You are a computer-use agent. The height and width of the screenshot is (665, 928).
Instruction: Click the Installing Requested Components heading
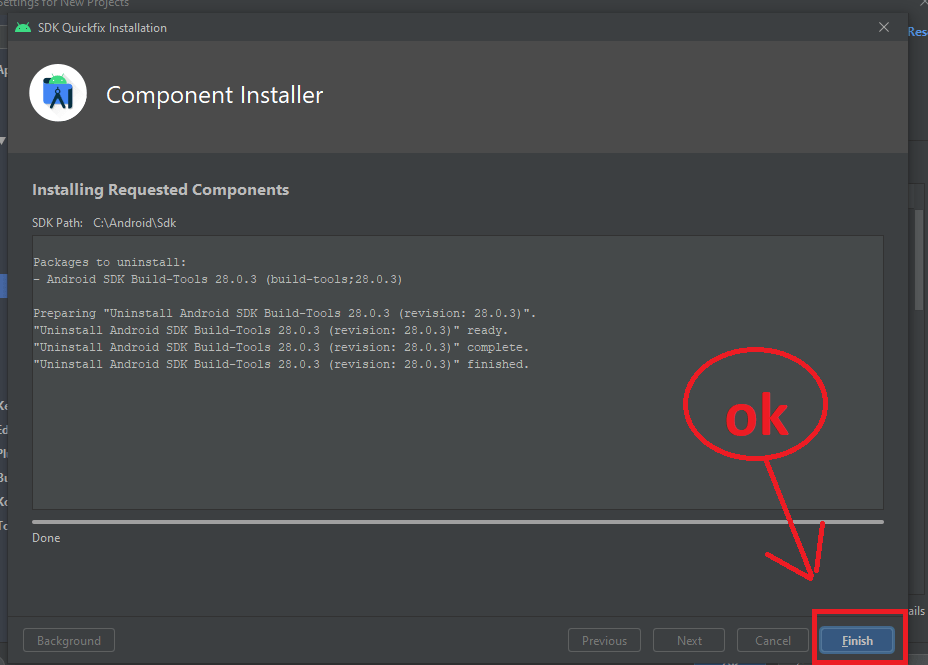pos(160,189)
